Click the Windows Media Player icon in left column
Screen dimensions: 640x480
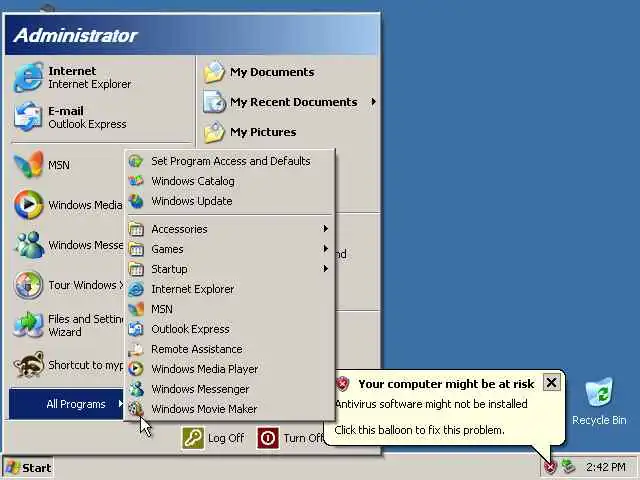coord(28,204)
